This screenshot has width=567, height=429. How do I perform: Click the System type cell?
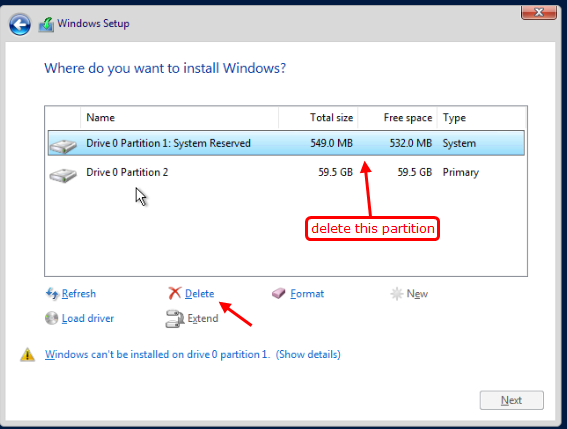coord(459,143)
